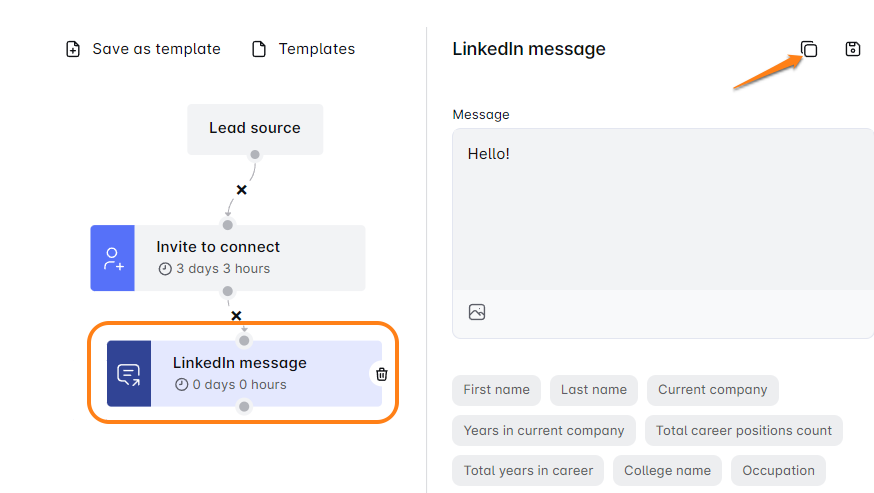This screenshot has height=493, width=874.
Task: Click the LinkedIn message step icon
Action: (x=129, y=374)
